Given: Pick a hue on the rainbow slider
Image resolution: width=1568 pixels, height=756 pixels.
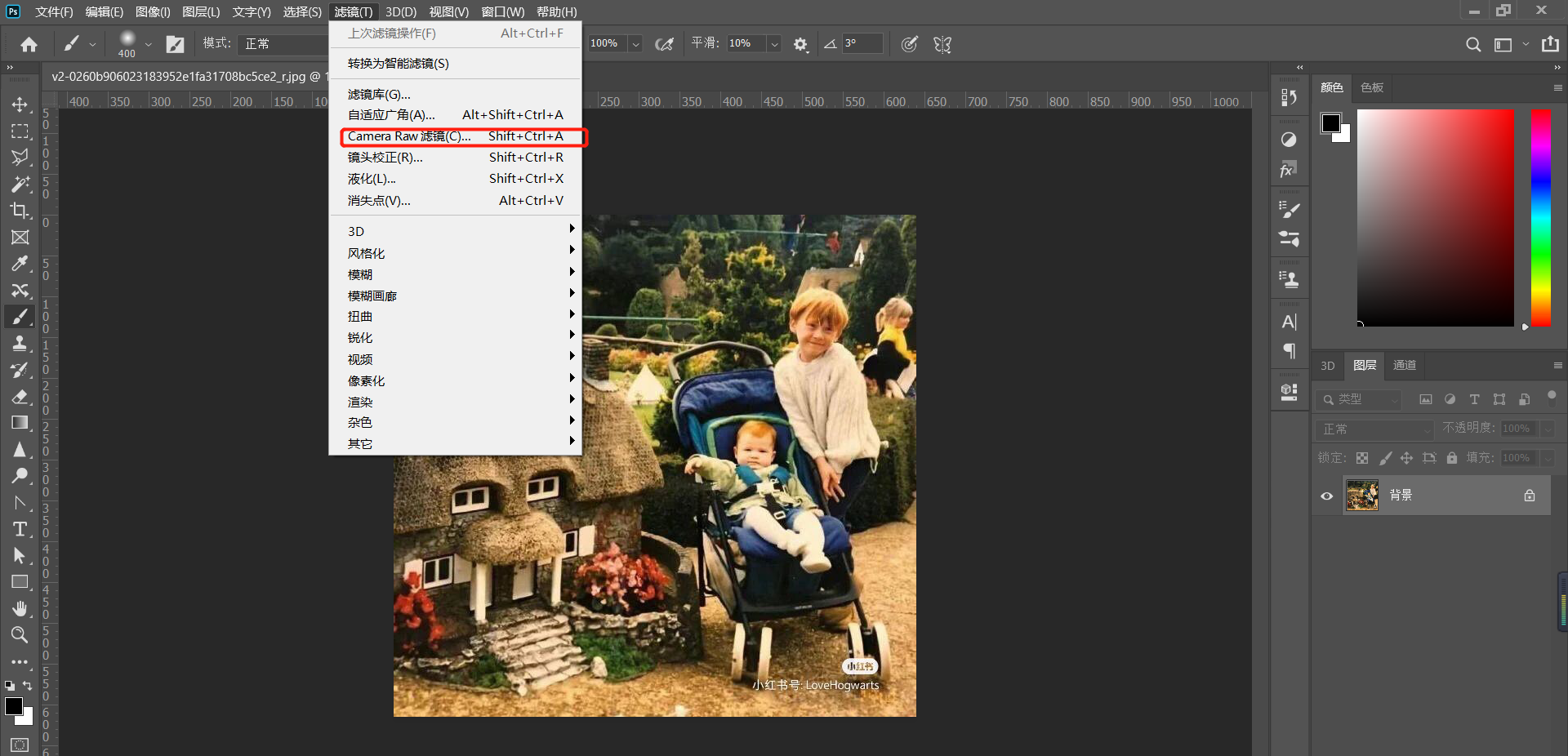Looking at the screenshot, I should (1541, 218).
